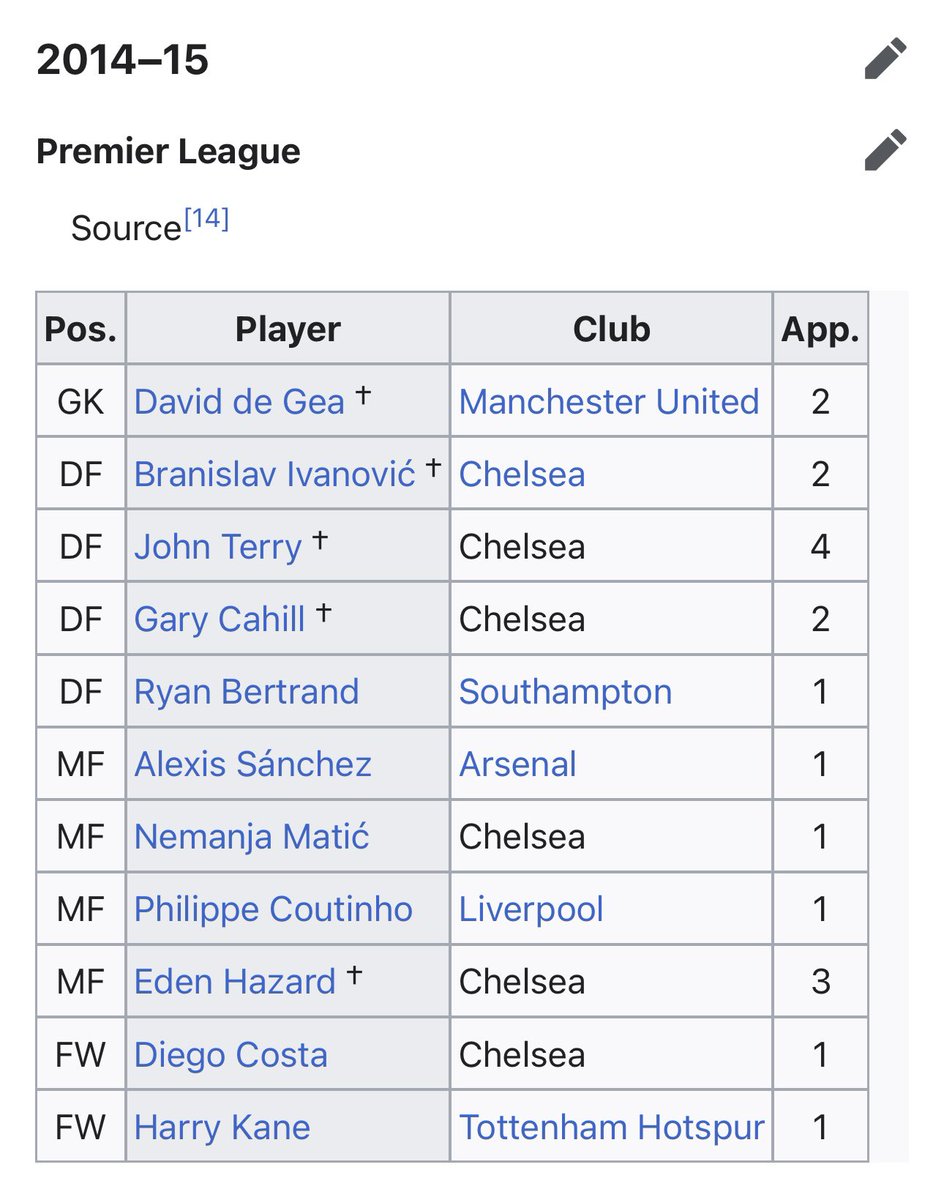Image resolution: width=944 pixels, height=1200 pixels.
Task: Visit Tottenham Hotspur club page
Action: point(611,1128)
